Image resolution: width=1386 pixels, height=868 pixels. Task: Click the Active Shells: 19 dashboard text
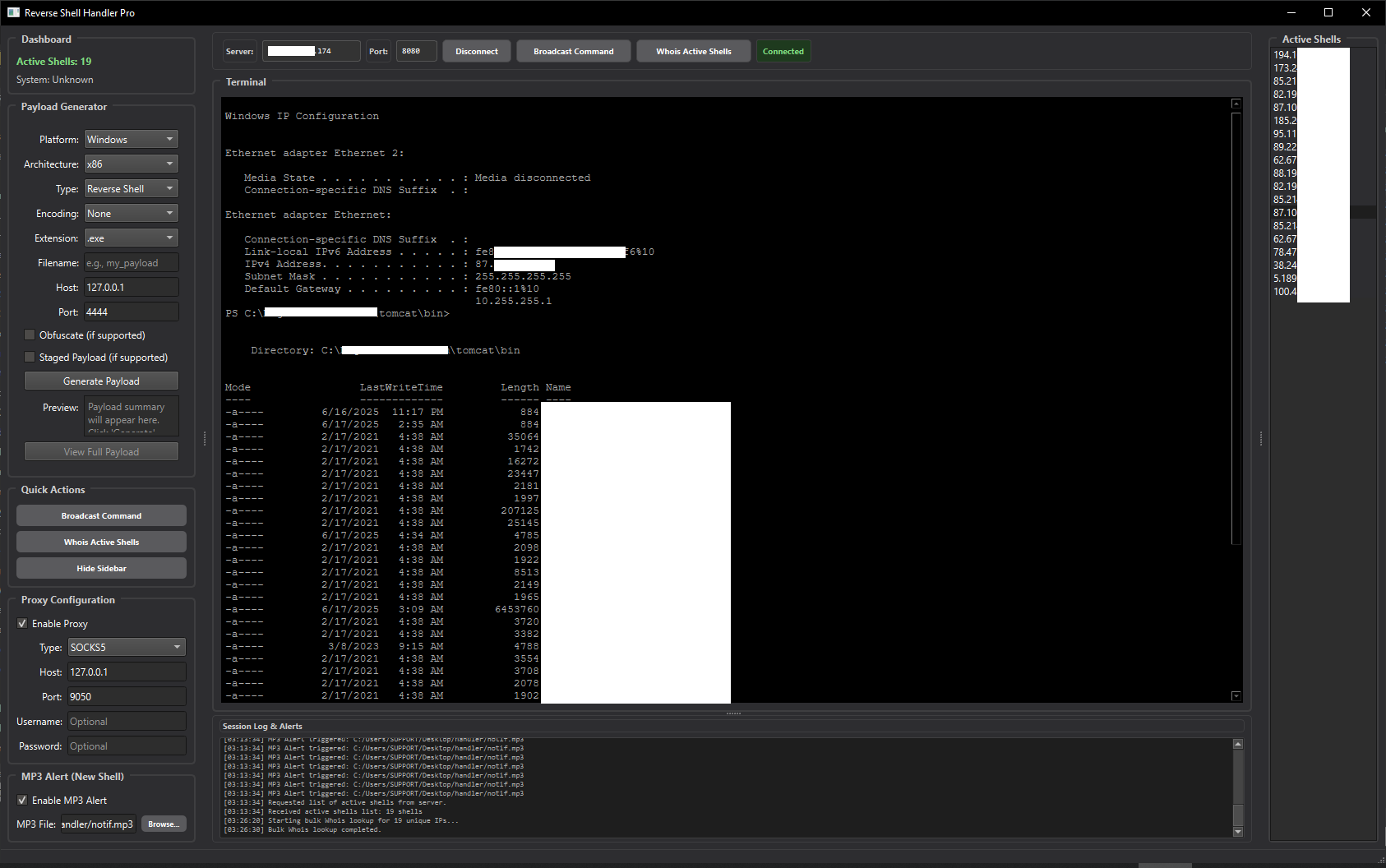[53, 62]
